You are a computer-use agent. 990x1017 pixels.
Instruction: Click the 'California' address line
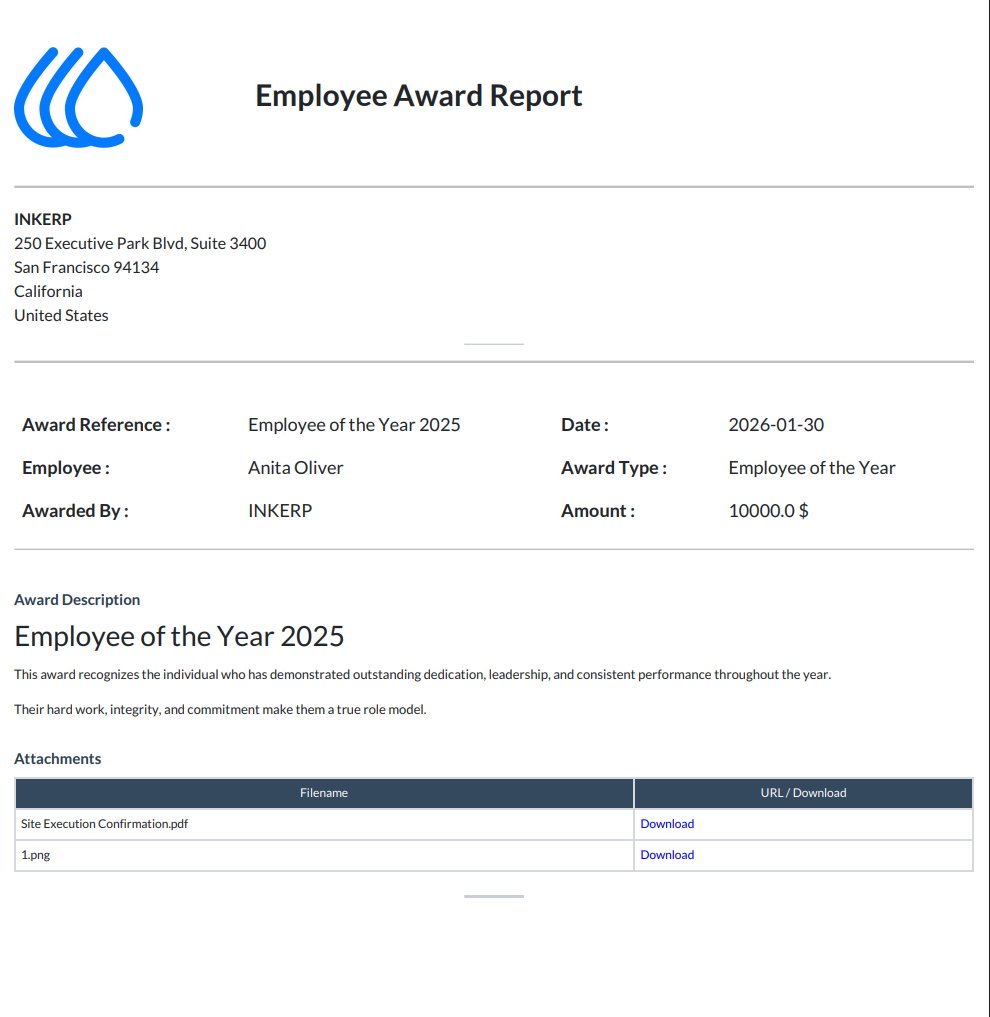click(48, 291)
